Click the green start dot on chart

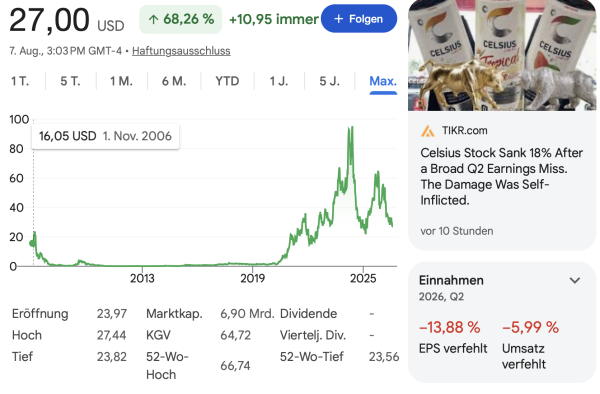pyautogui.click(x=33, y=243)
